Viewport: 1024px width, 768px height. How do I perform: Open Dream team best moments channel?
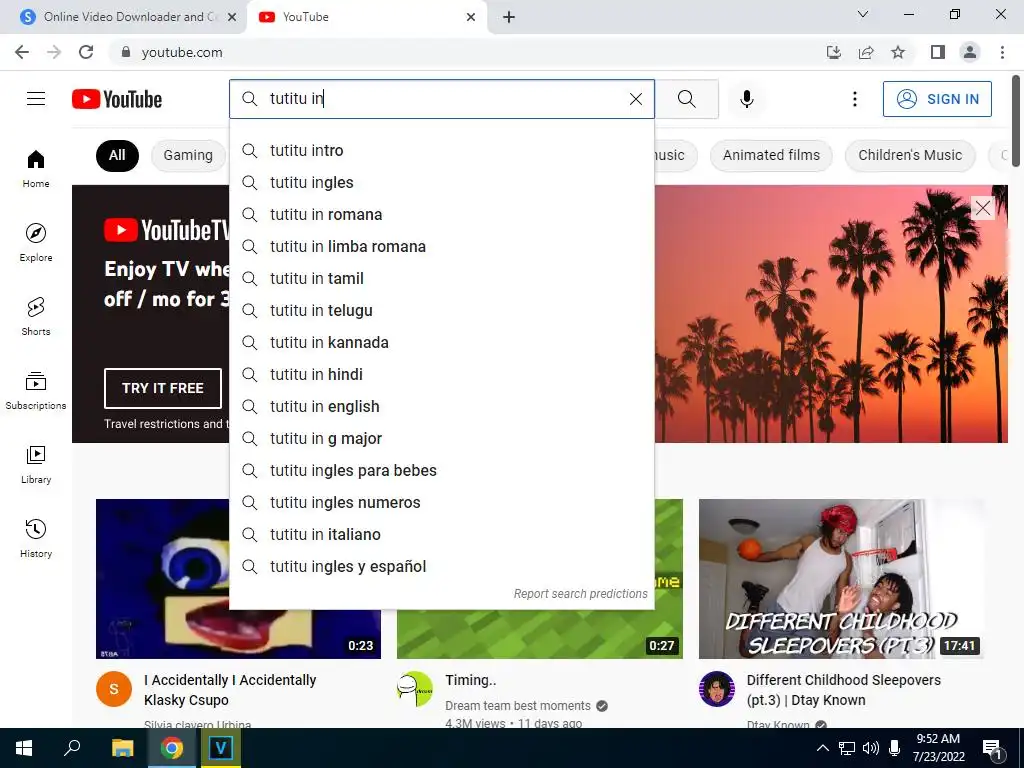(518, 706)
